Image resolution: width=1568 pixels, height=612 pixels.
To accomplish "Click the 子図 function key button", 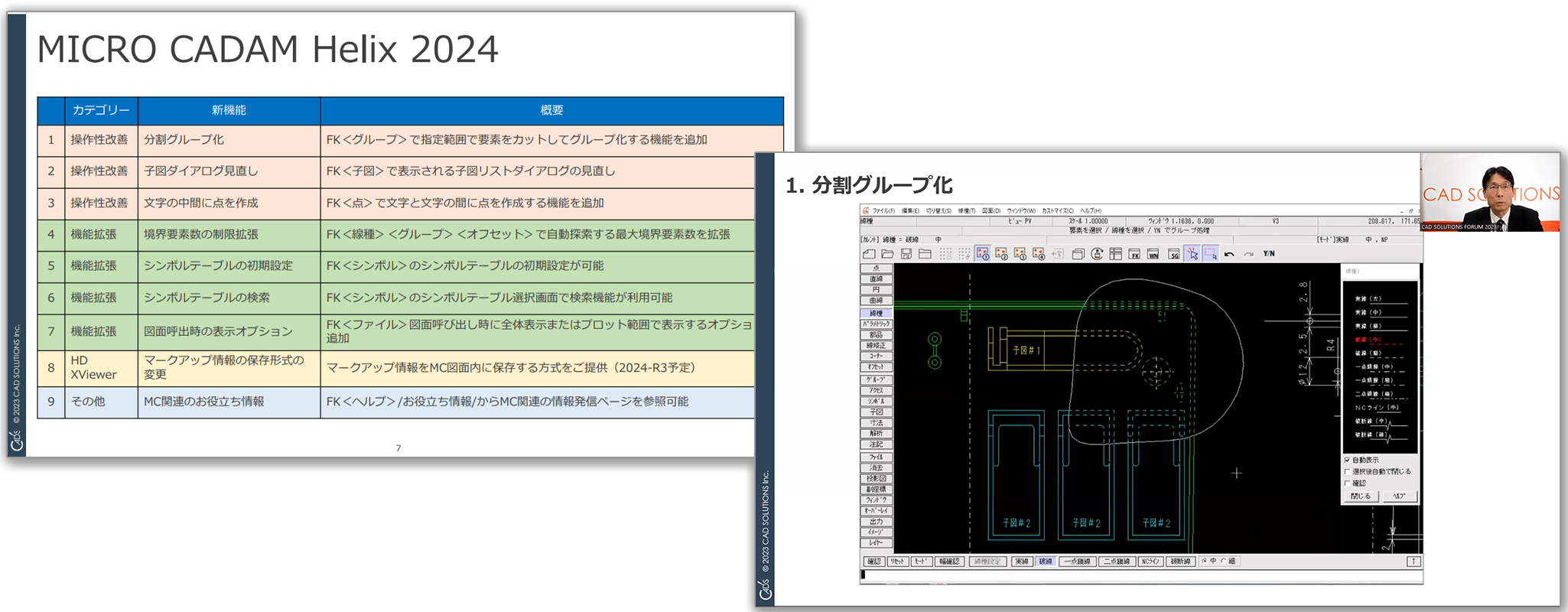I will 877,412.
